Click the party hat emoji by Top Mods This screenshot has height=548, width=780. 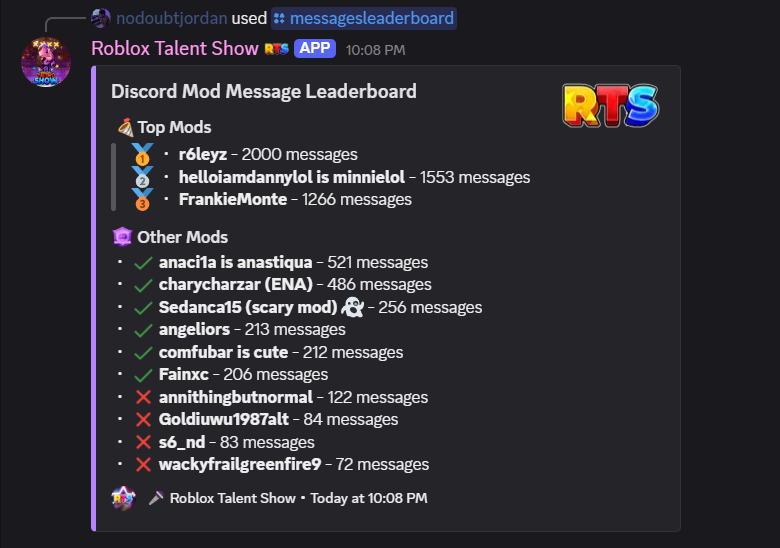click(x=125, y=127)
